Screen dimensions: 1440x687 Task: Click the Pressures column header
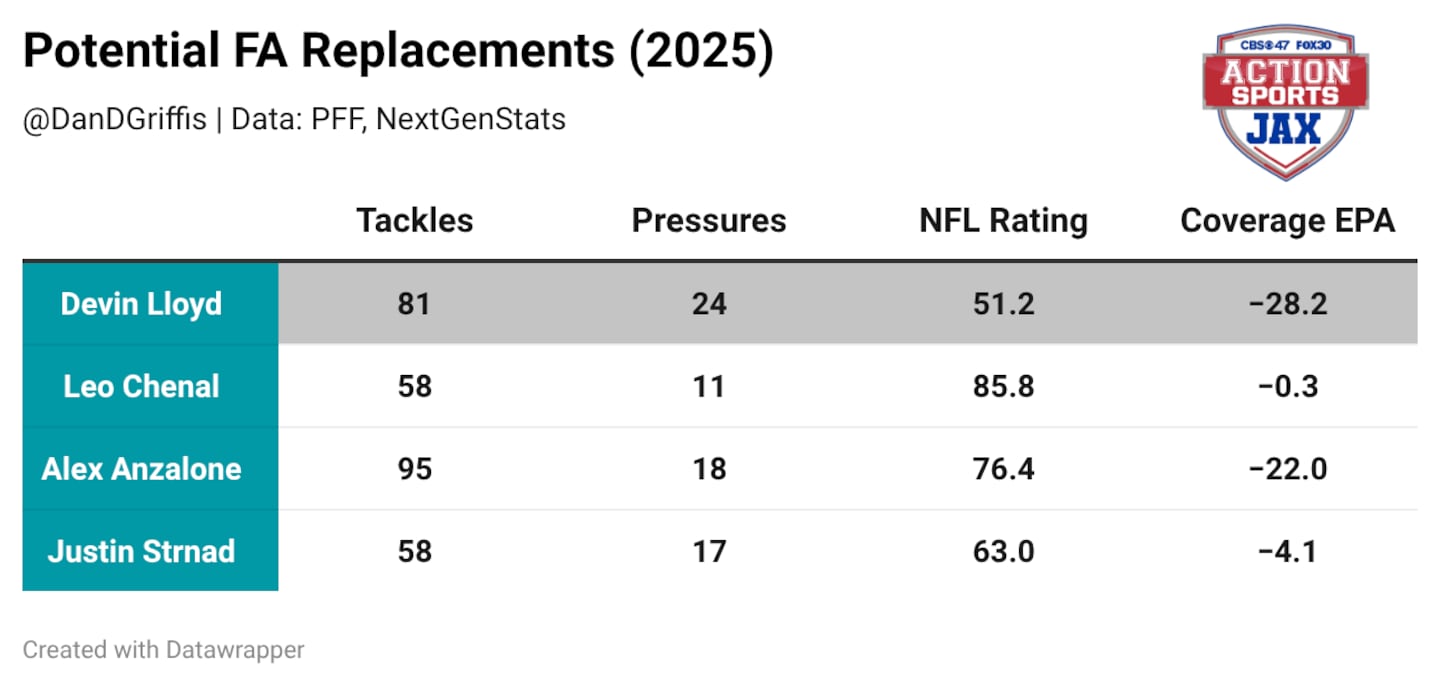click(x=708, y=221)
